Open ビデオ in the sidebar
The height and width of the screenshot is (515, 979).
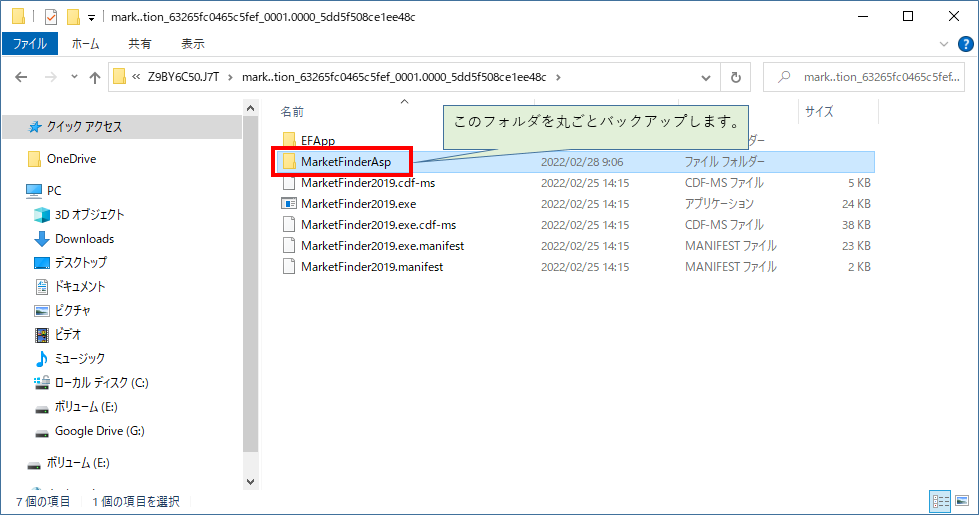(x=67, y=335)
